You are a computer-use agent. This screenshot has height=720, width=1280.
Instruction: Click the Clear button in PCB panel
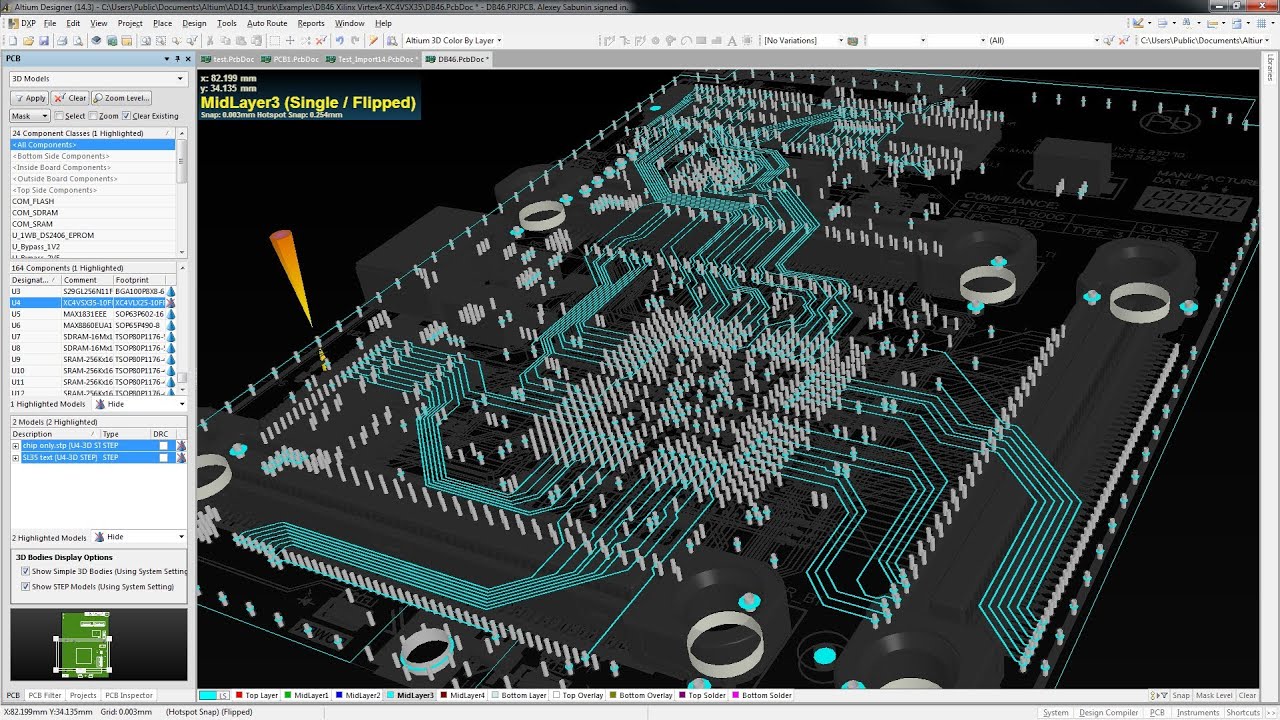click(x=71, y=98)
